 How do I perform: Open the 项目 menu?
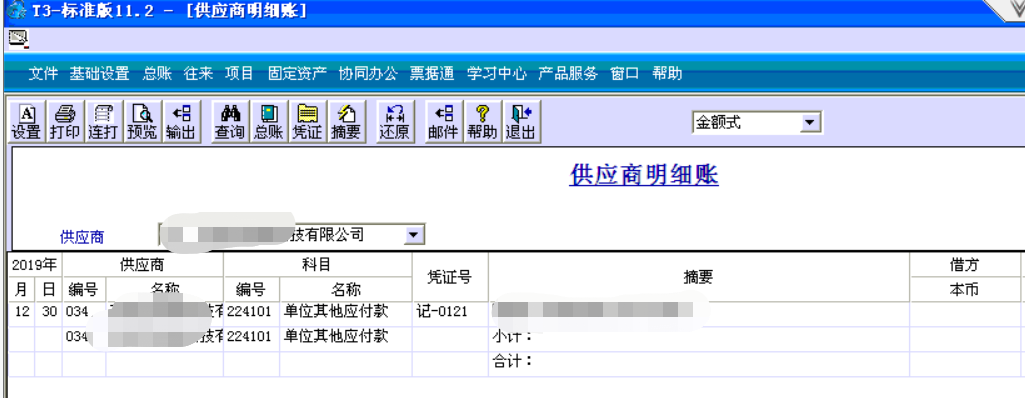click(x=239, y=74)
